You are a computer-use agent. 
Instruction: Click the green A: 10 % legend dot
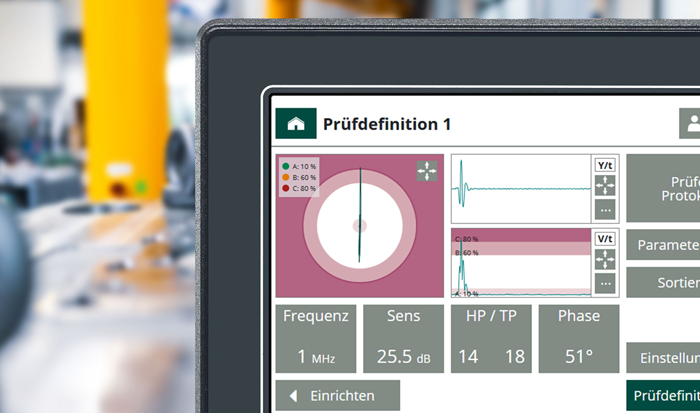(x=286, y=167)
